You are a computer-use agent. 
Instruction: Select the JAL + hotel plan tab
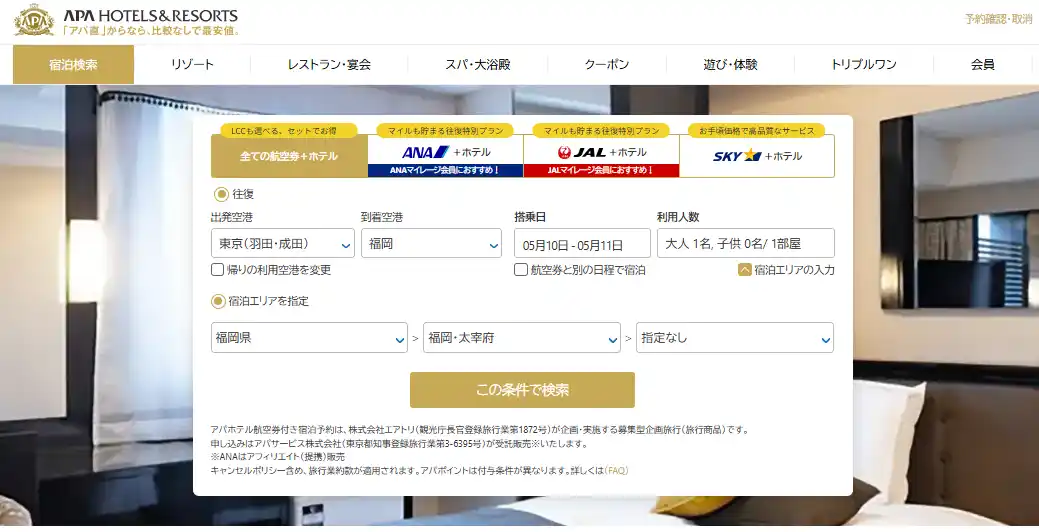click(x=601, y=155)
